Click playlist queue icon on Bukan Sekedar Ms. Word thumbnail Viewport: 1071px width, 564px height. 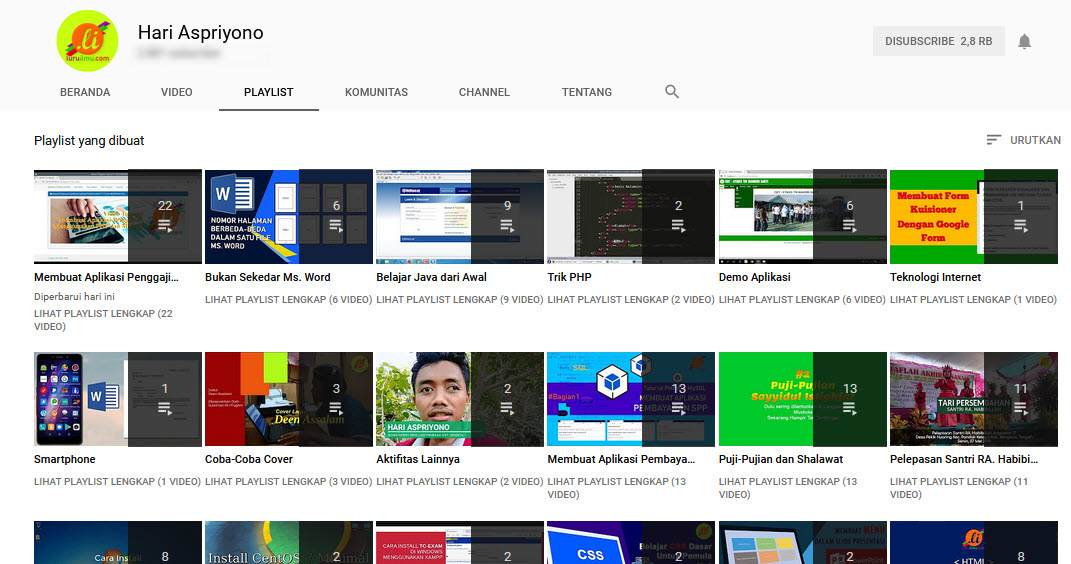[336, 225]
